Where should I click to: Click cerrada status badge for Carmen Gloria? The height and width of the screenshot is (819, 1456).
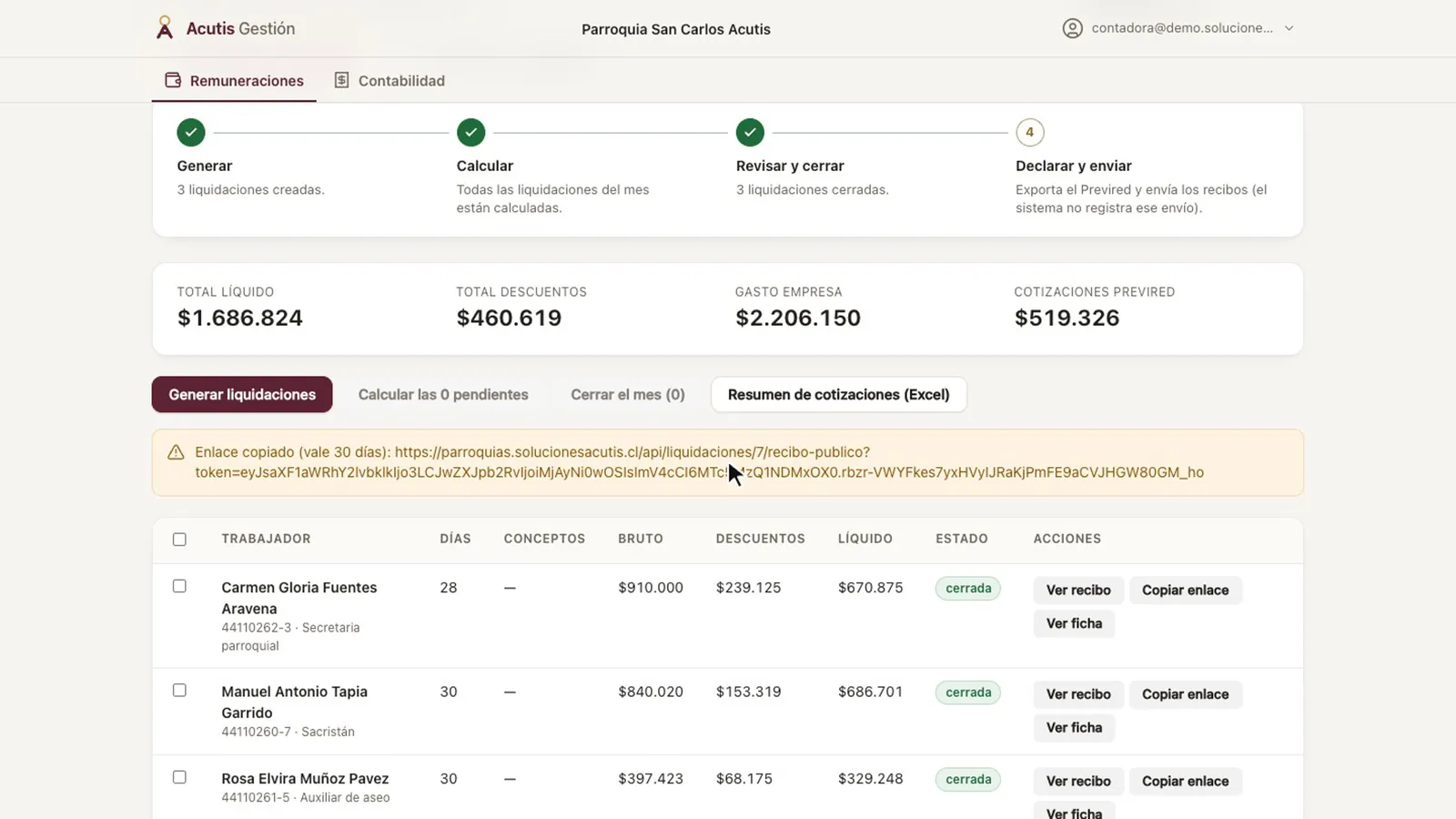pyautogui.click(x=968, y=588)
